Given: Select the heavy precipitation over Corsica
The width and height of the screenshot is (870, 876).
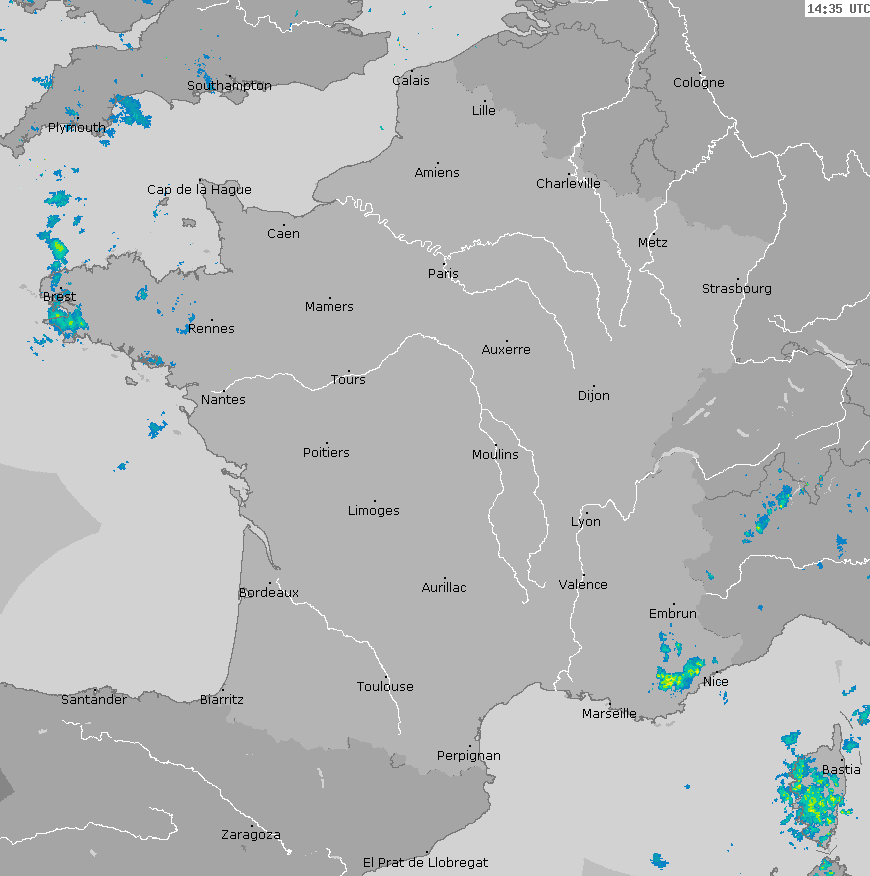Looking at the screenshot, I should [810, 795].
